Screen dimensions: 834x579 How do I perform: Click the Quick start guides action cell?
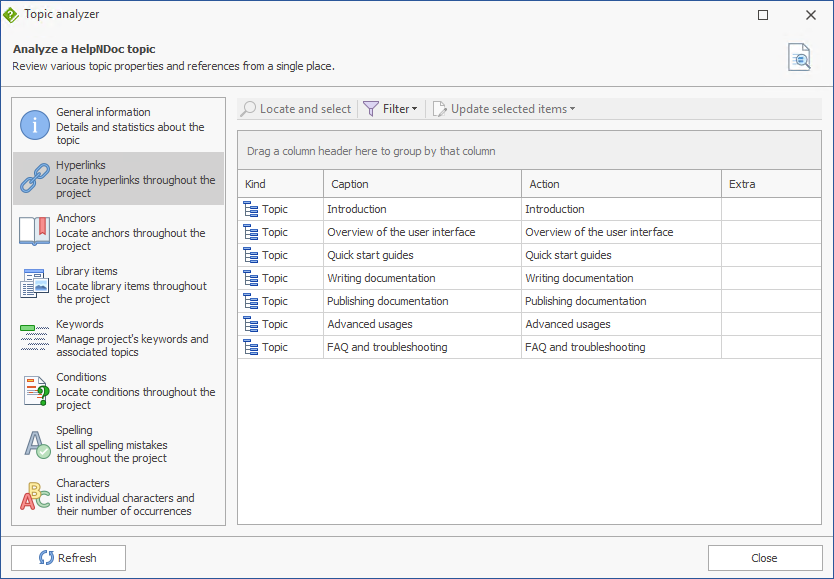pos(621,255)
